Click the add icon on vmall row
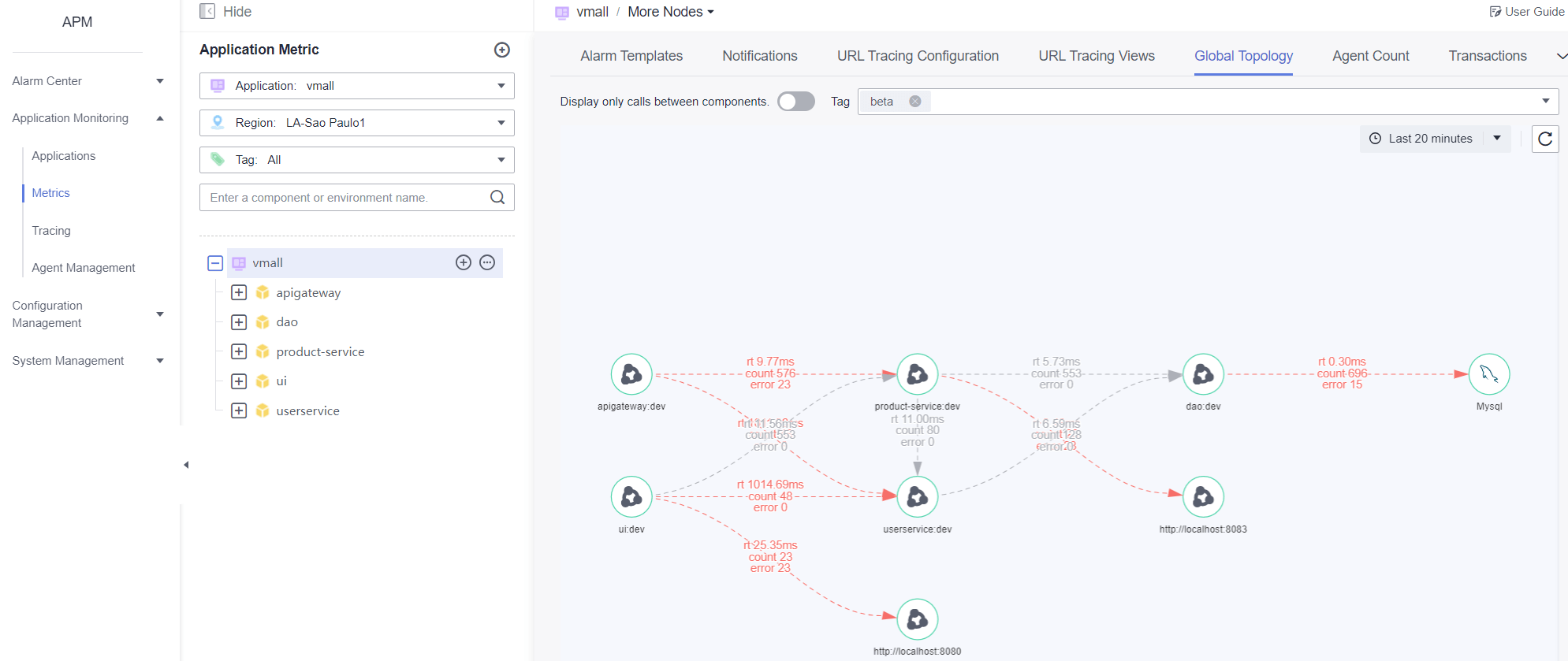1568x661 pixels. tap(464, 262)
